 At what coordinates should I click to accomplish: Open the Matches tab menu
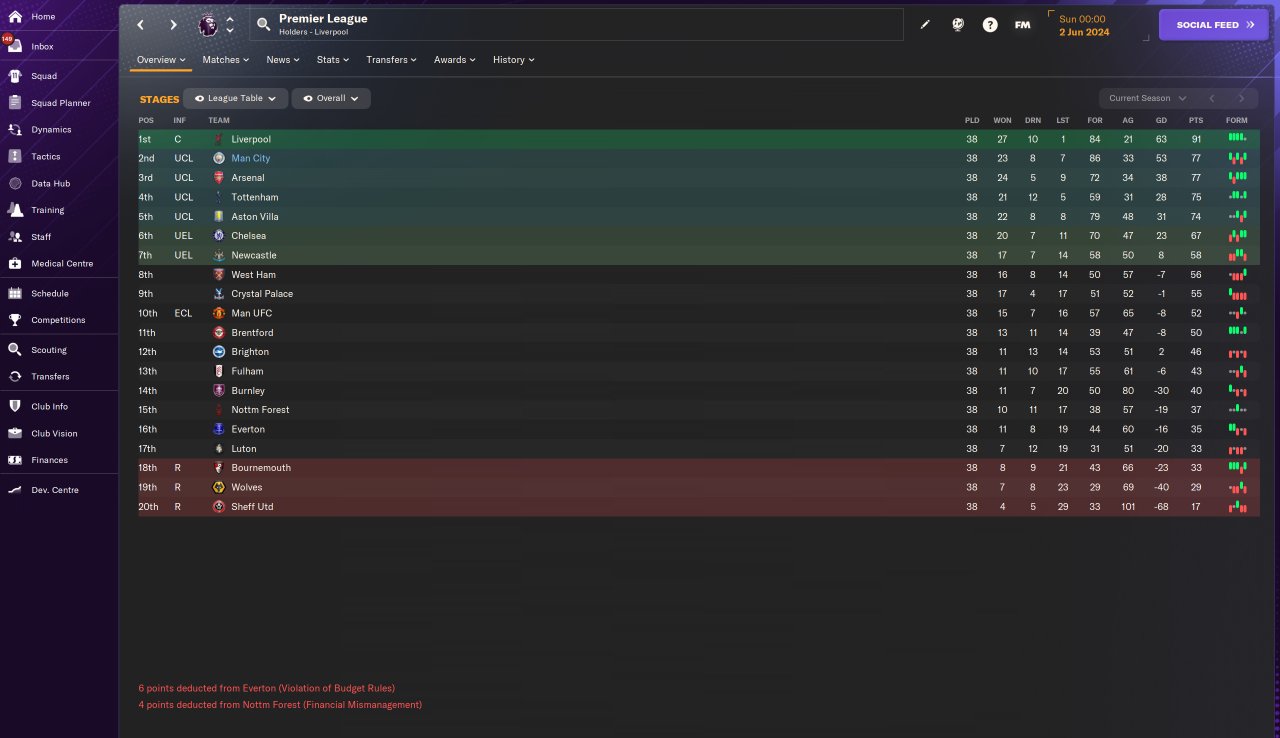[226, 60]
